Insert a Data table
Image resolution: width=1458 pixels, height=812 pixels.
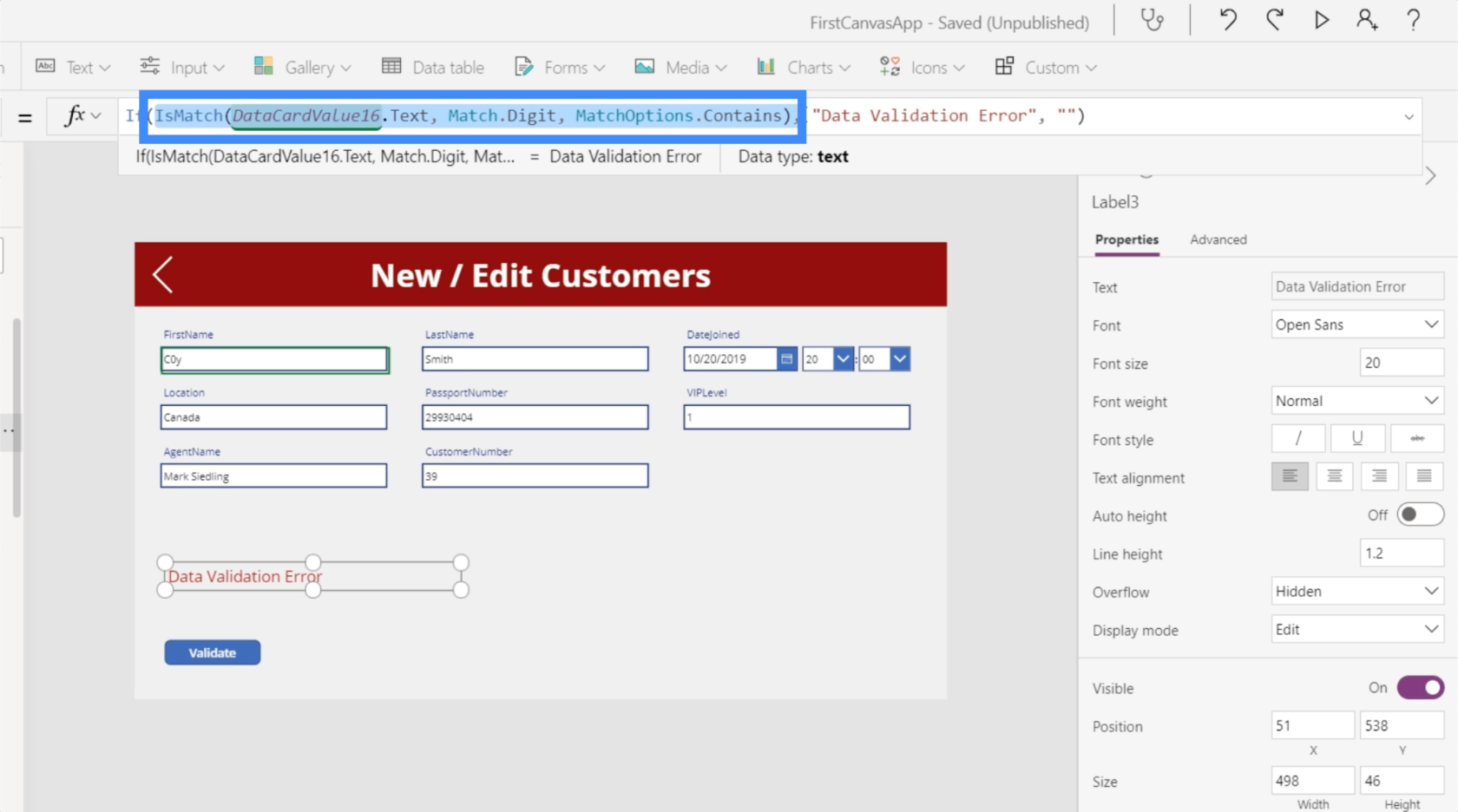(433, 67)
